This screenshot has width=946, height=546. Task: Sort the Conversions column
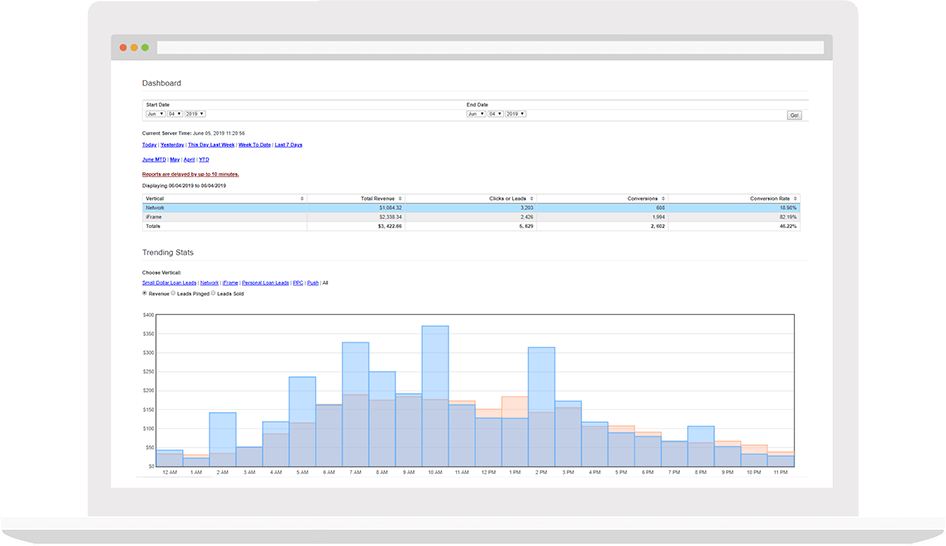[x=664, y=199]
